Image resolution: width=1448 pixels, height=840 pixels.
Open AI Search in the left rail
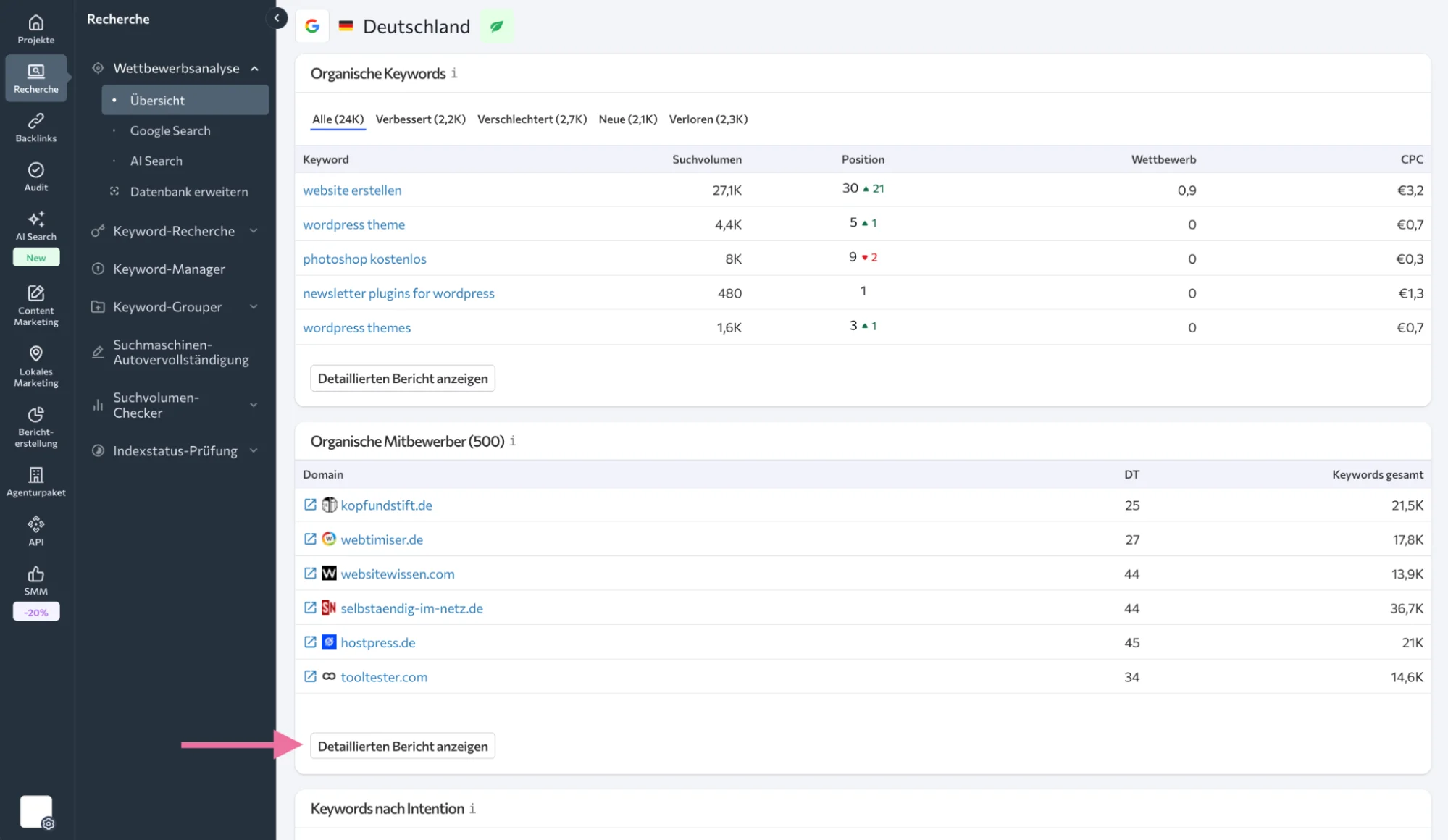(x=35, y=225)
